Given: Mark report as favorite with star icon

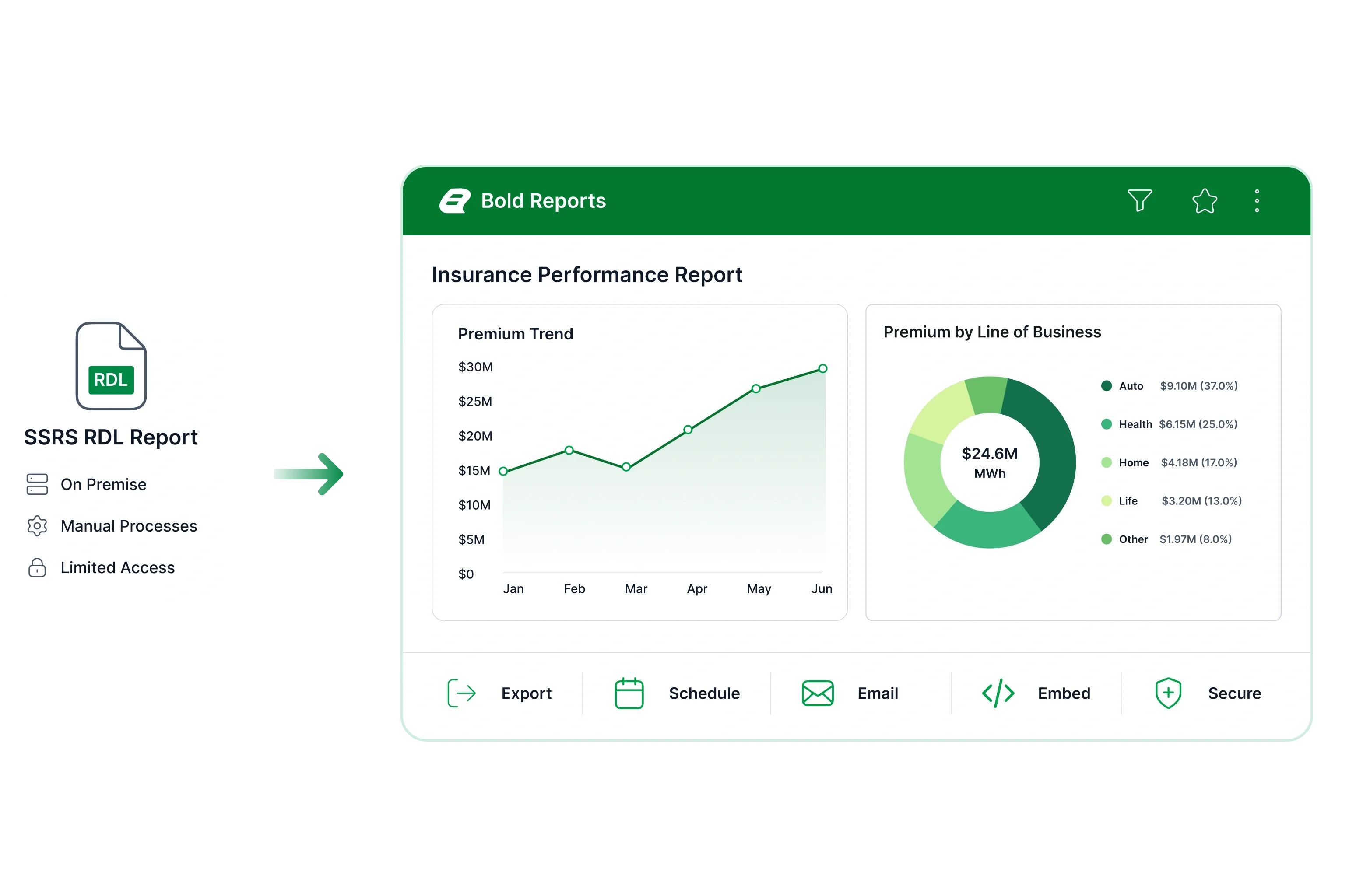Looking at the screenshot, I should (x=1205, y=200).
